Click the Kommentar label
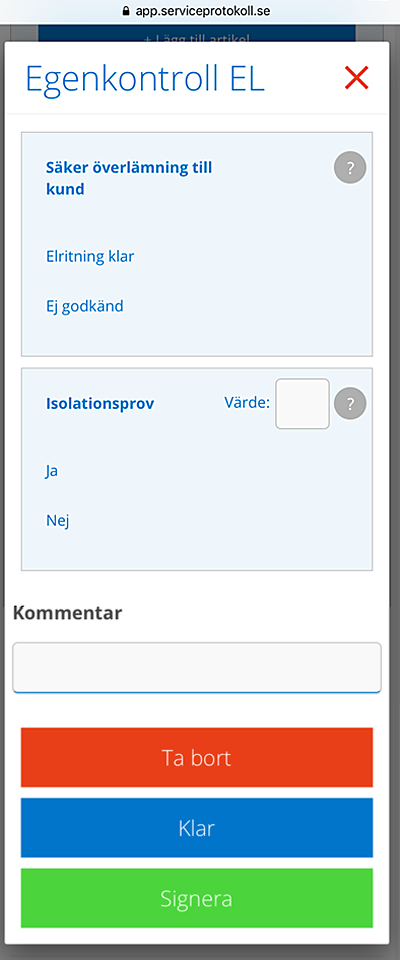 tap(67, 612)
